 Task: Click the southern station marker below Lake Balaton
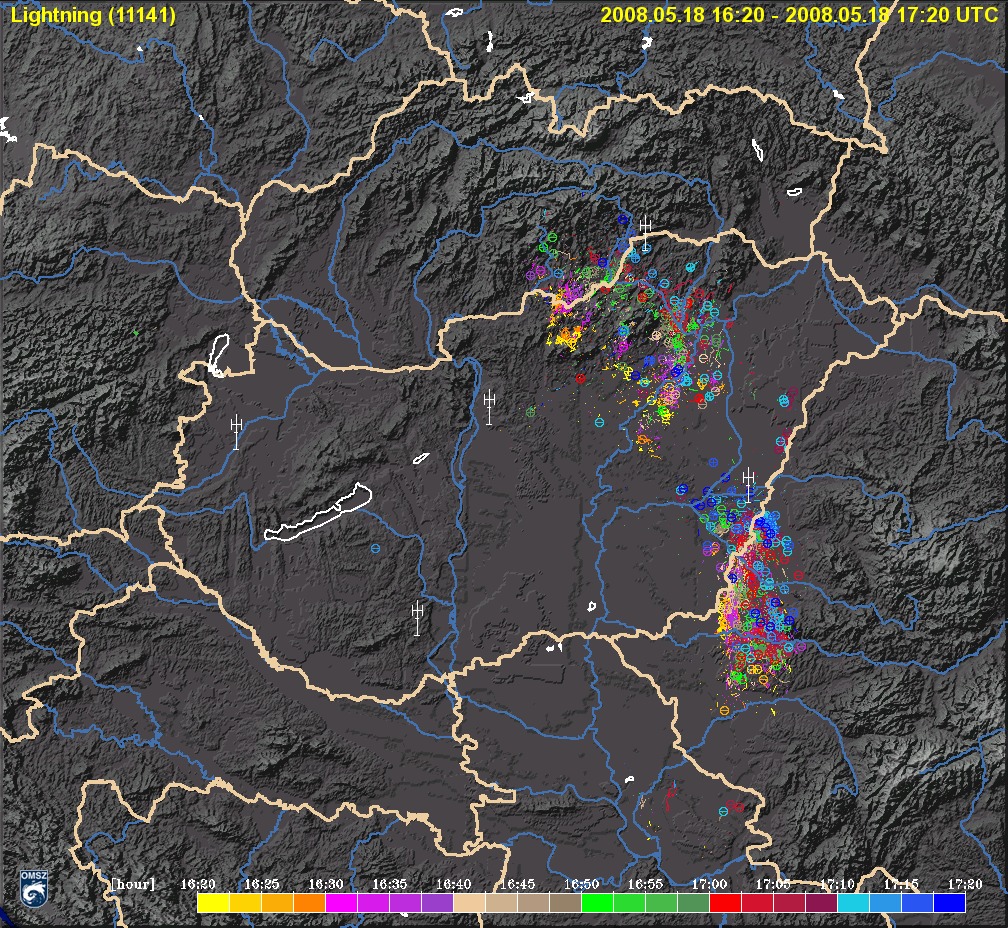[417, 617]
